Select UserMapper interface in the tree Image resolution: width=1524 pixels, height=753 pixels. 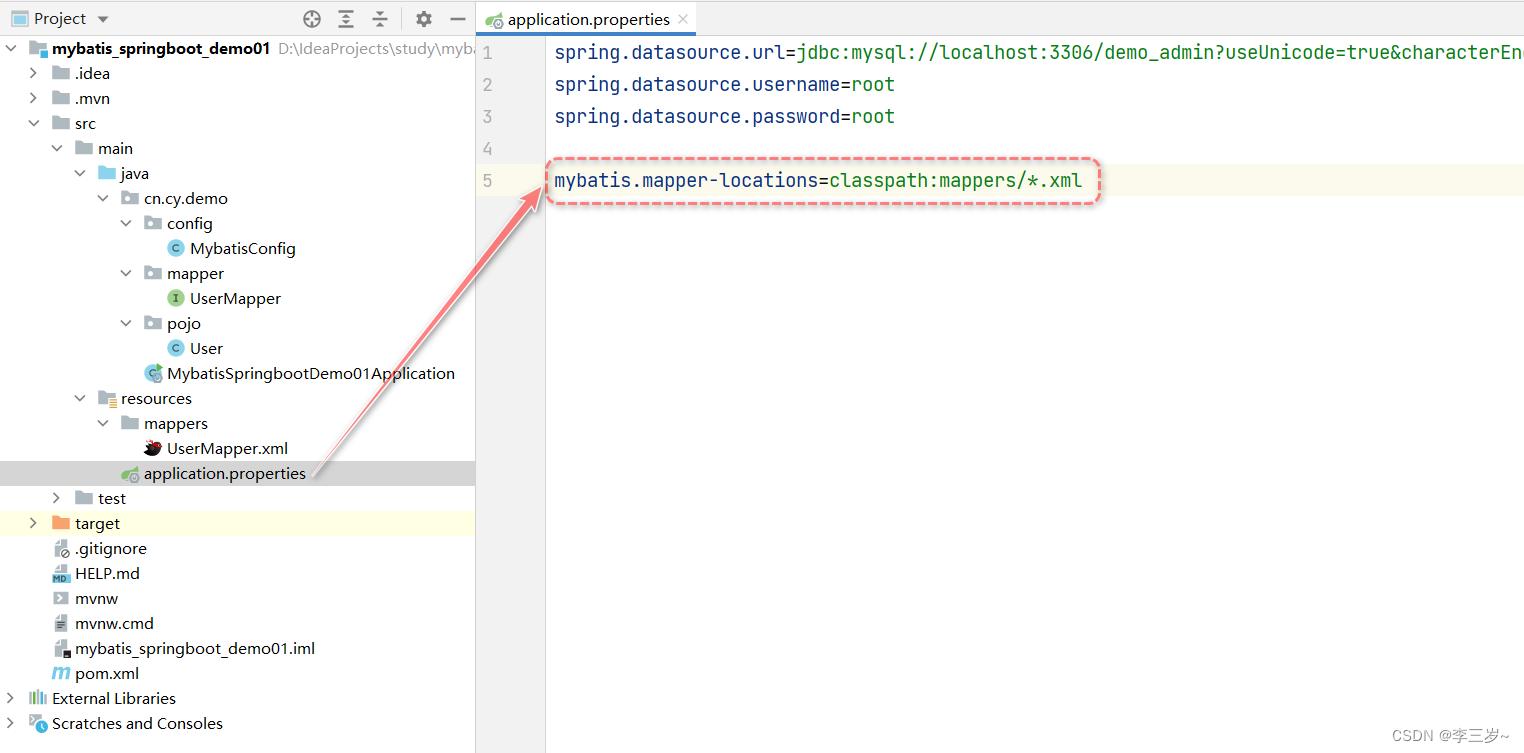point(235,298)
